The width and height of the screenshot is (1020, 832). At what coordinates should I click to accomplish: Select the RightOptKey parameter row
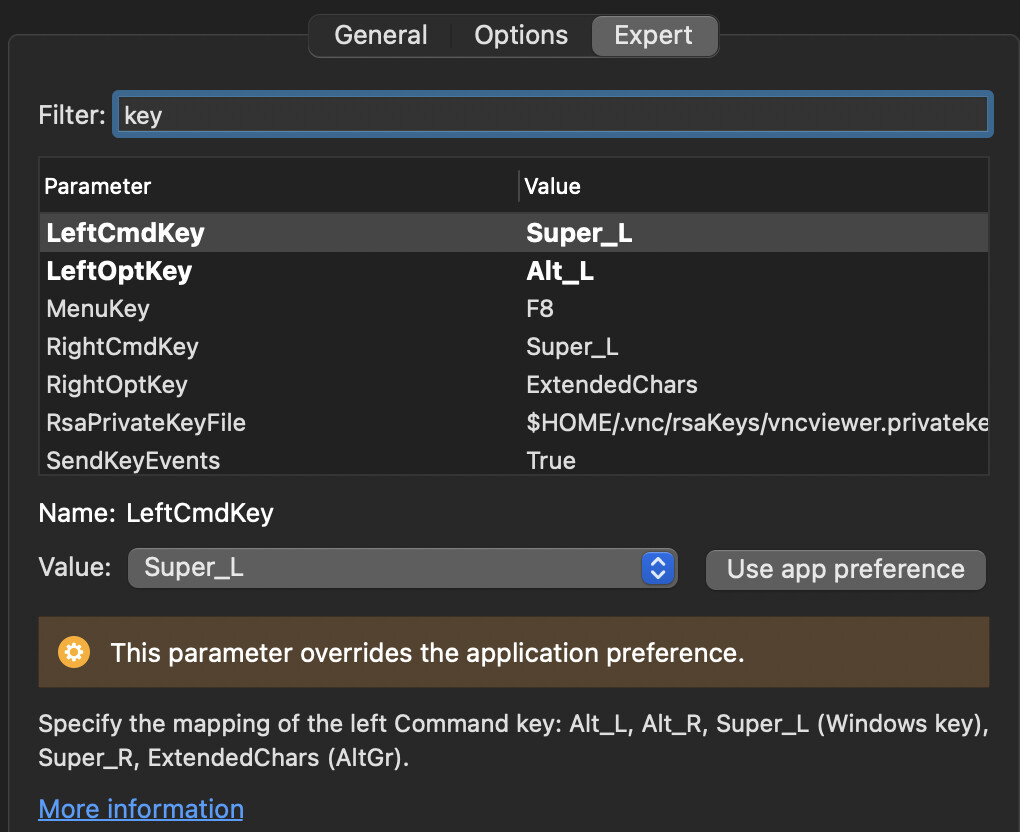[117, 385]
